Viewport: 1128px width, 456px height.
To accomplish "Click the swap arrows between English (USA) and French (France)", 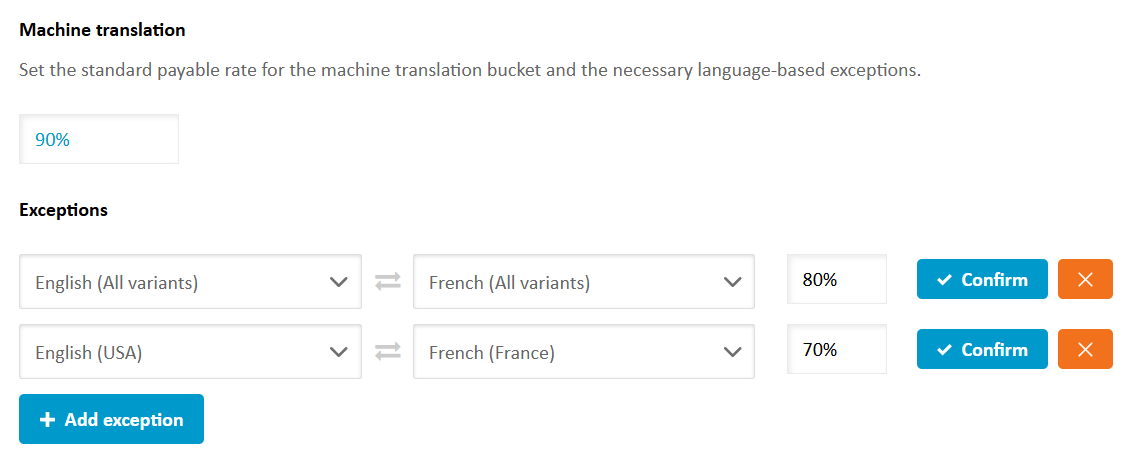I will click(x=388, y=351).
